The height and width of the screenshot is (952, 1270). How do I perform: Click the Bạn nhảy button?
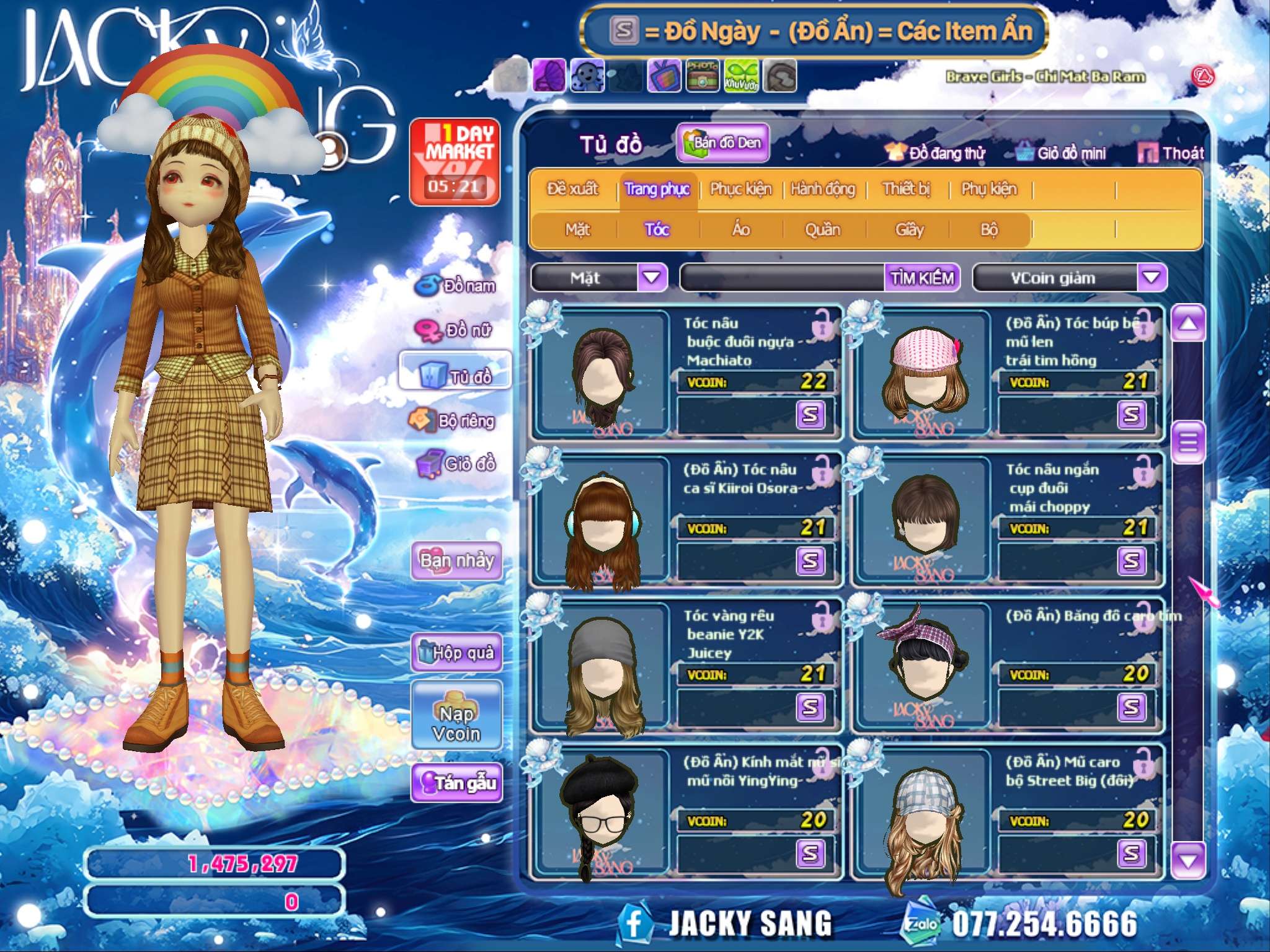click(457, 560)
